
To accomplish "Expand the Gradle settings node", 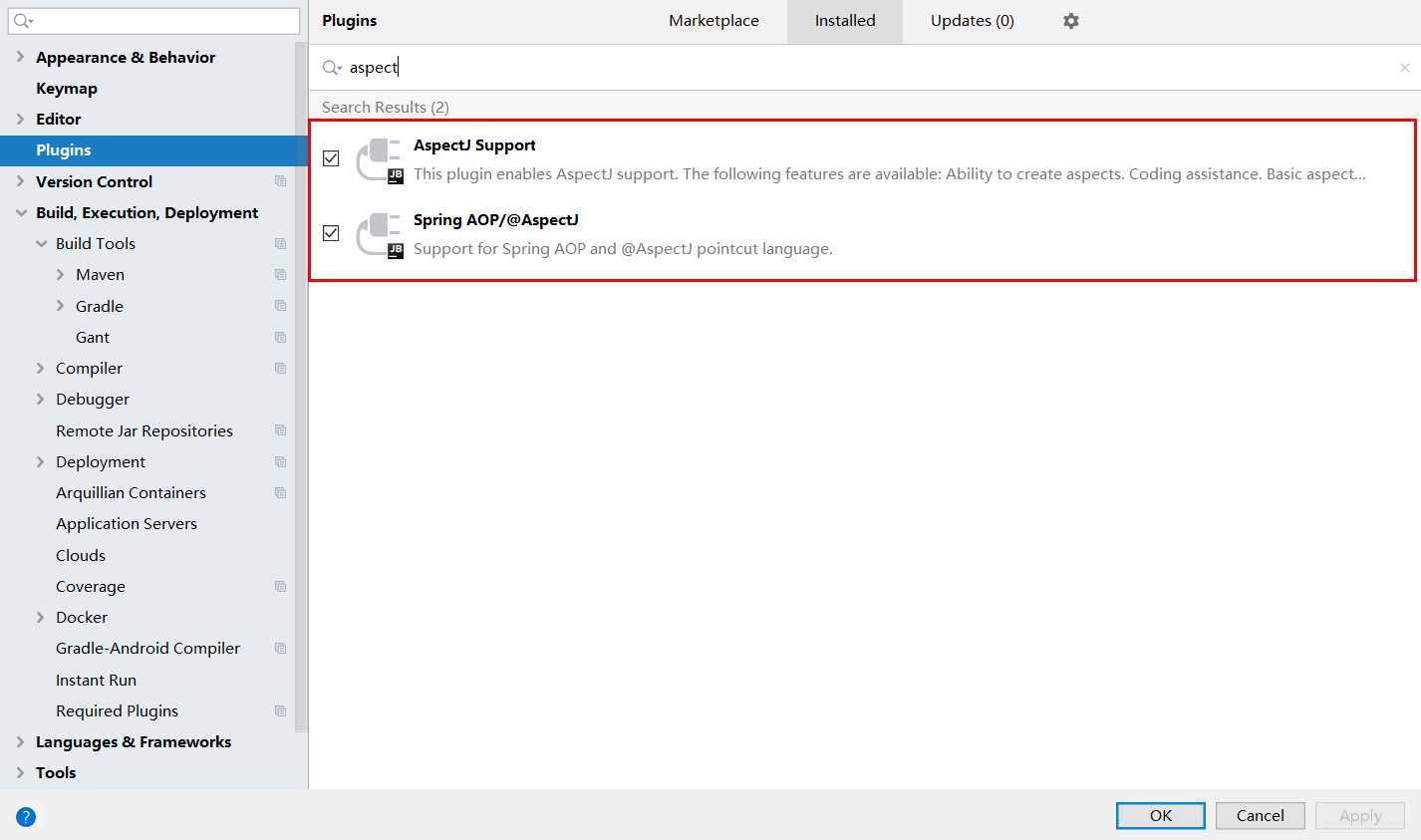I will (x=60, y=306).
